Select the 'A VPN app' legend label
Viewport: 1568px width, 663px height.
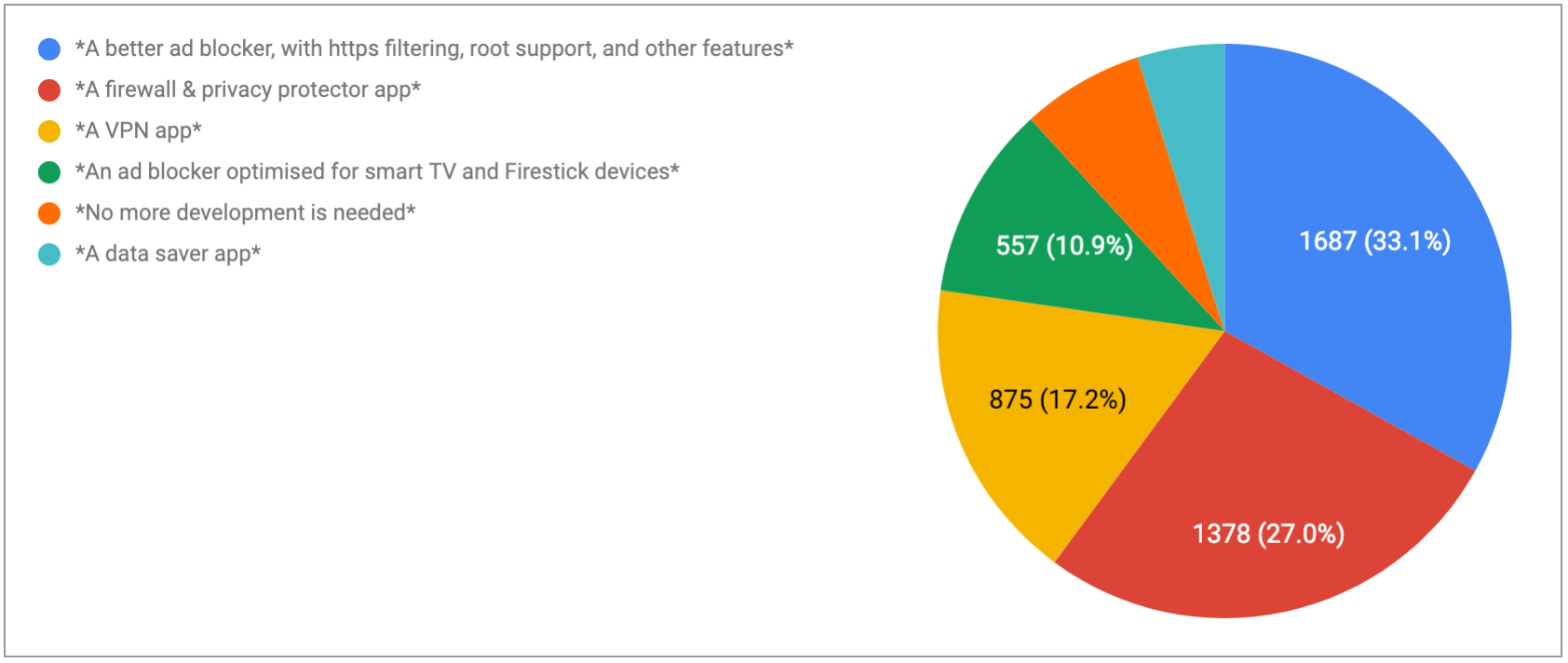coord(138,130)
